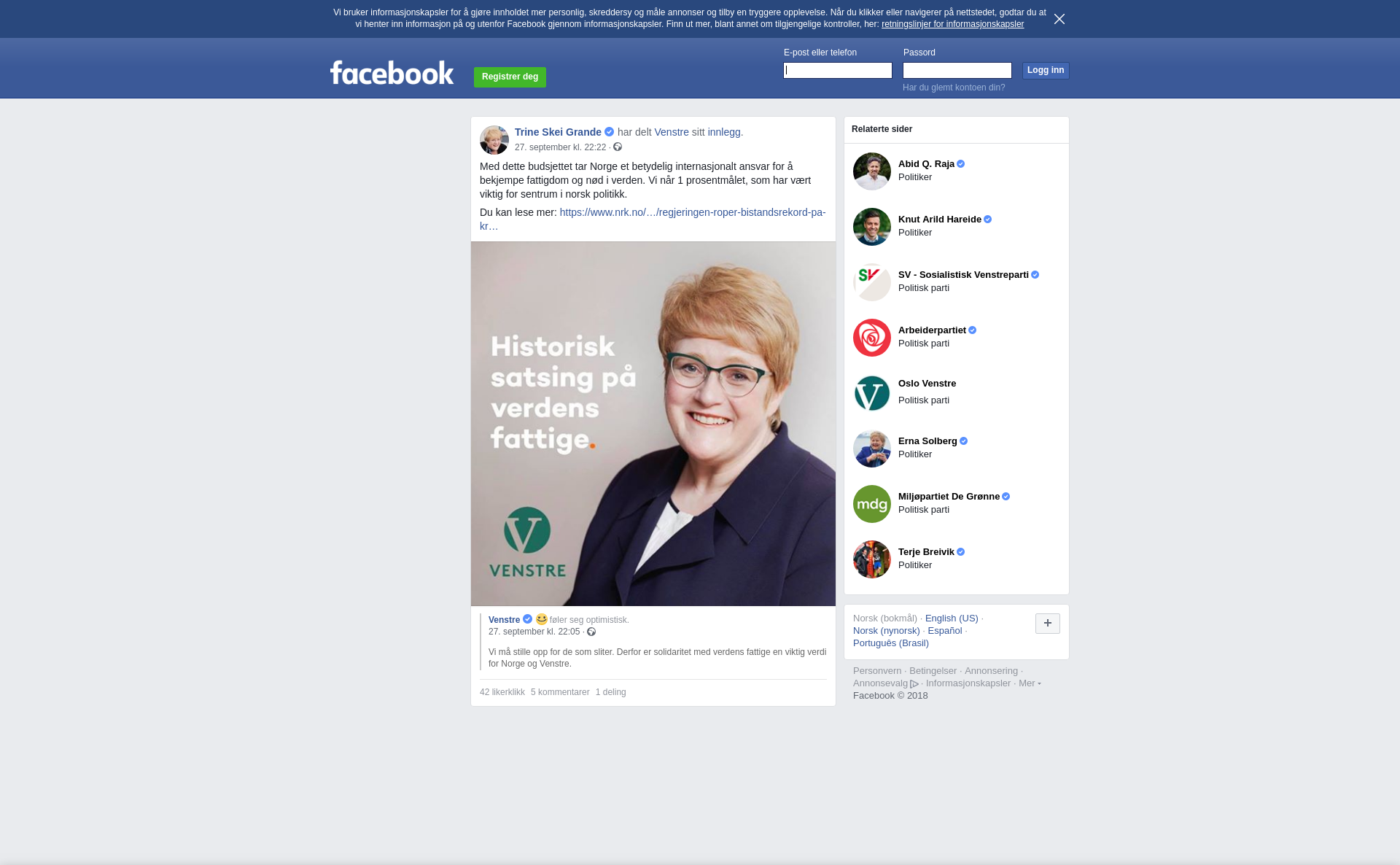Click verified badge next to Erna Solberg
The width and height of the screenshot is (1400, 865).
point(963,441)
